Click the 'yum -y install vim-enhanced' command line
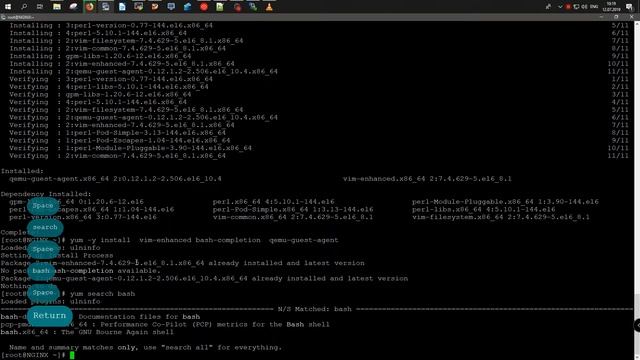 [204, 240]
